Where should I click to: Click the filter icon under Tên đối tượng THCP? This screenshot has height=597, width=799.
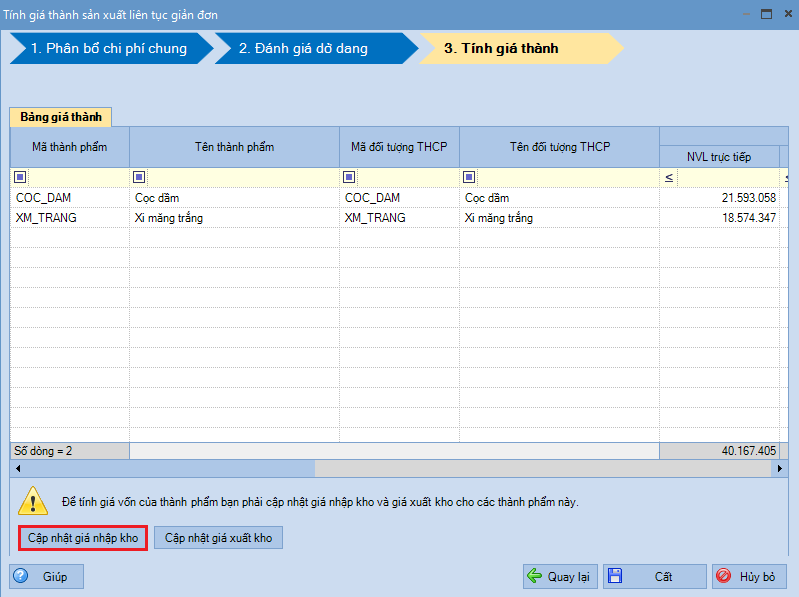(x=469, y=177)
